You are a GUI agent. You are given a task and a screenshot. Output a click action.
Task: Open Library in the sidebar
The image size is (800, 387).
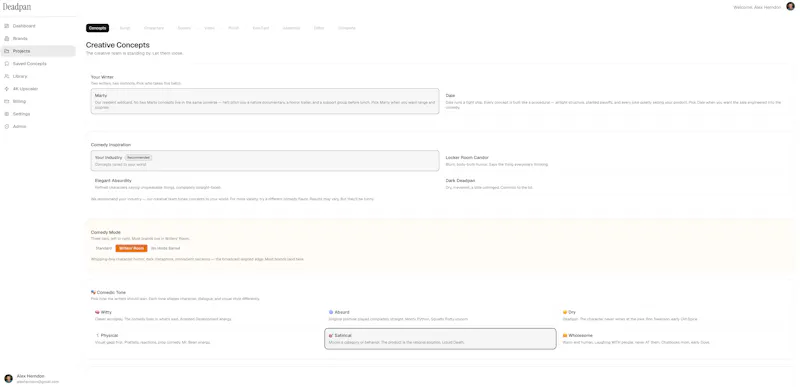pyautogui.click(x=38, y=76)
